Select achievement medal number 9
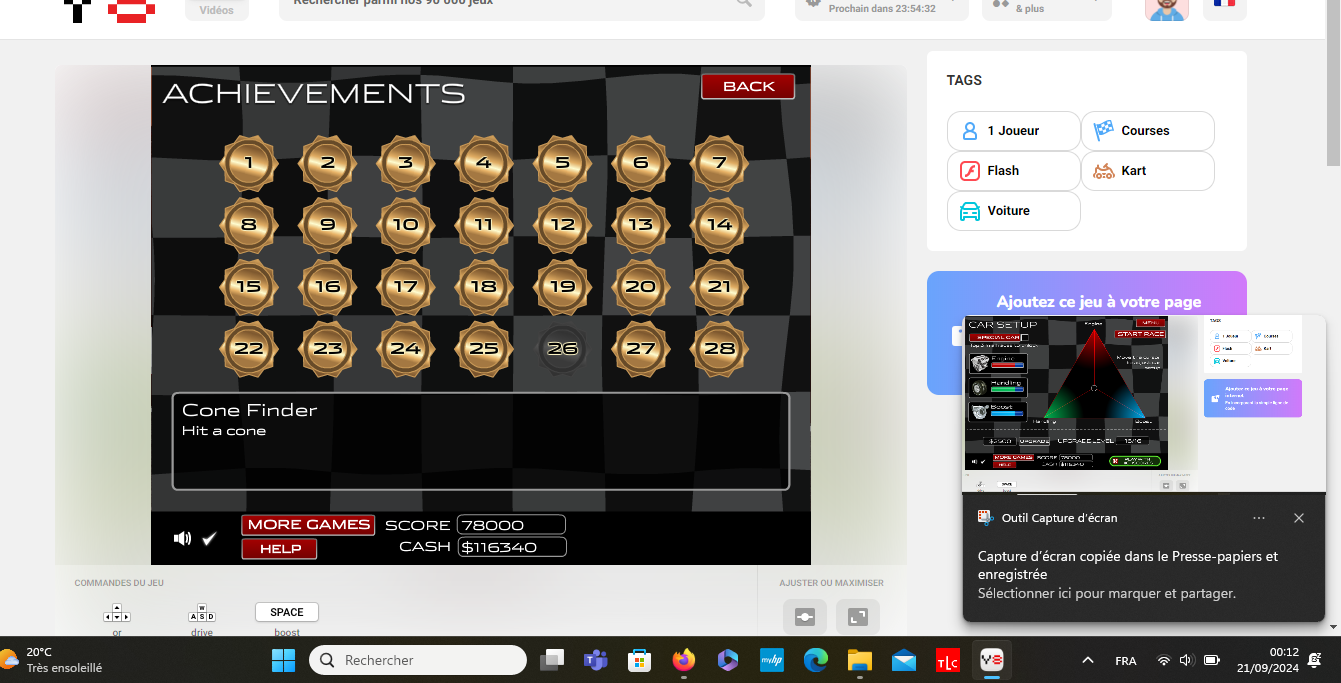 click(327, 225)
